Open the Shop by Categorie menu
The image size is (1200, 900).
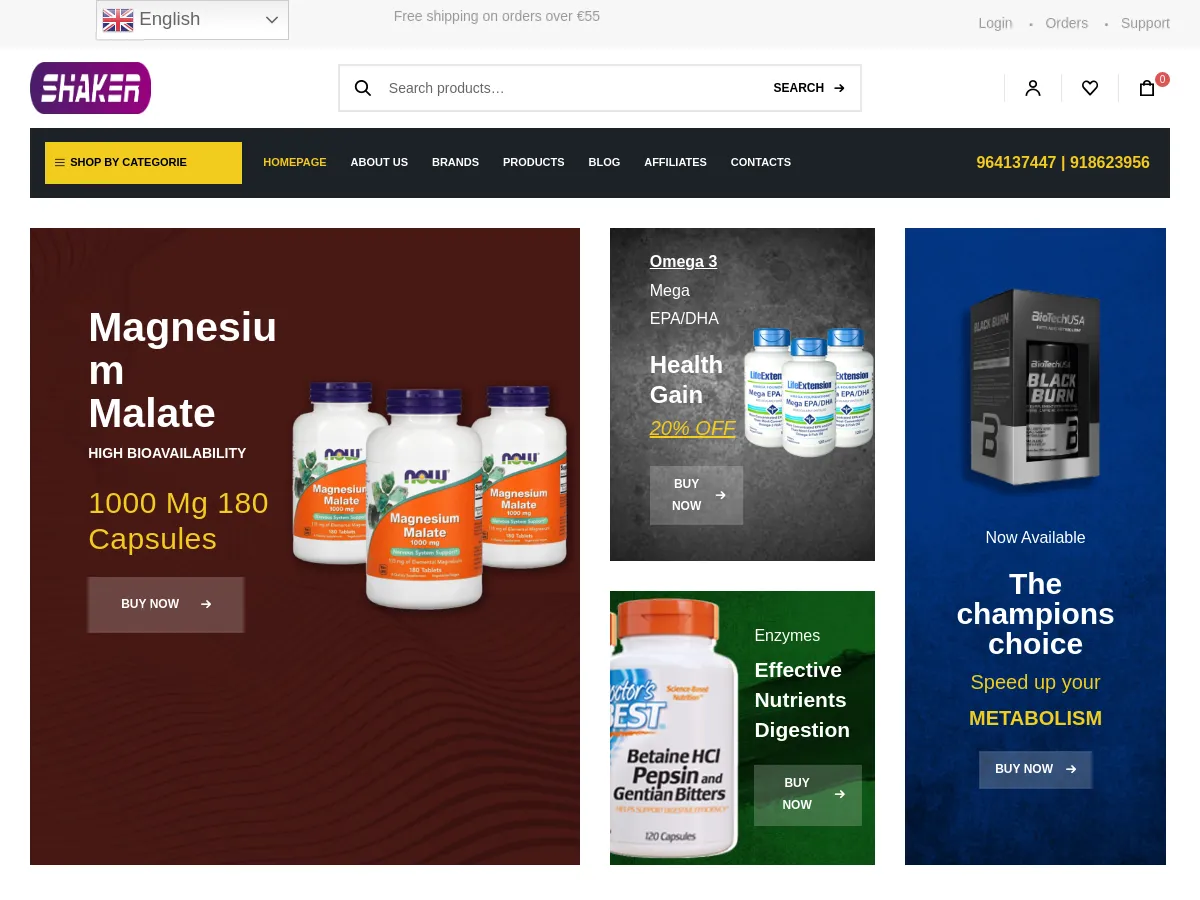click(143, 163)
